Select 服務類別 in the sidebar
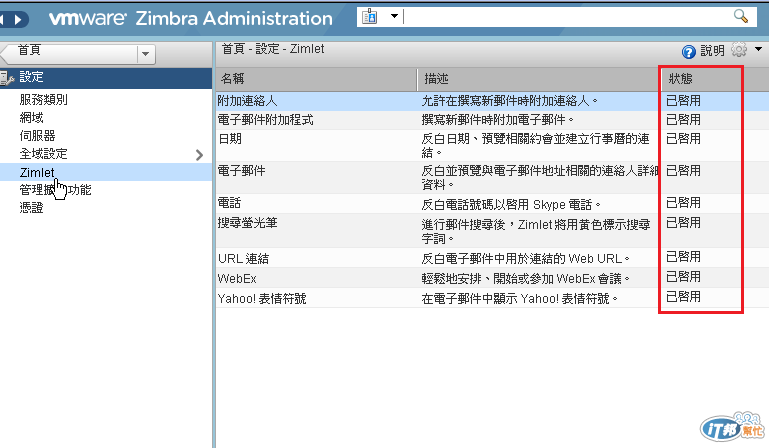The image size is (769, 448). click(x=43, y=100)
